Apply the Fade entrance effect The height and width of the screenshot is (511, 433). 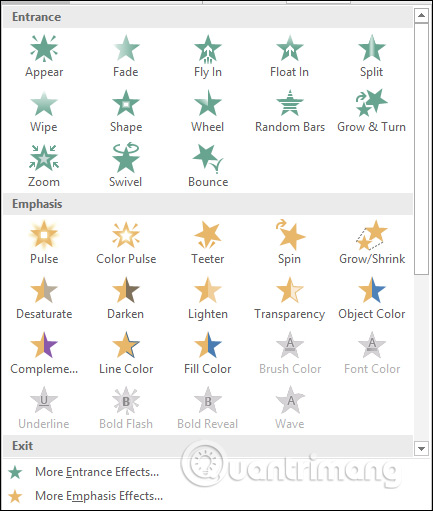126,56
